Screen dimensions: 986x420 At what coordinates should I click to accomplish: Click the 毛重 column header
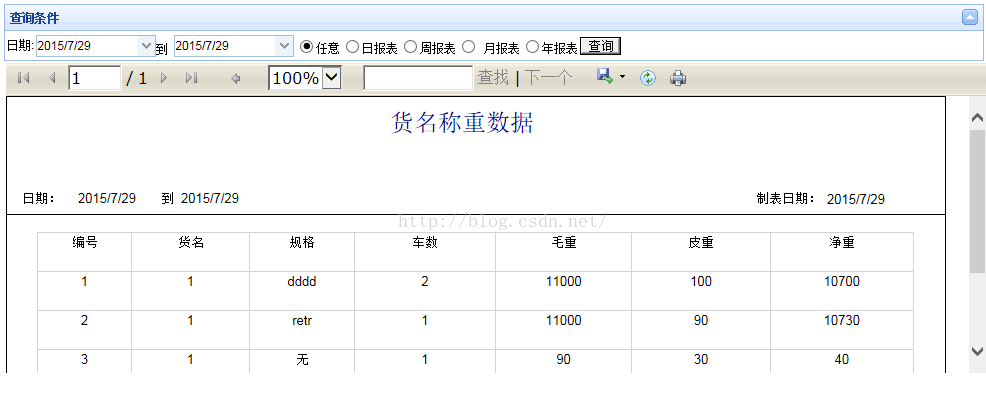pyautogui.click(x=563, y=243)
